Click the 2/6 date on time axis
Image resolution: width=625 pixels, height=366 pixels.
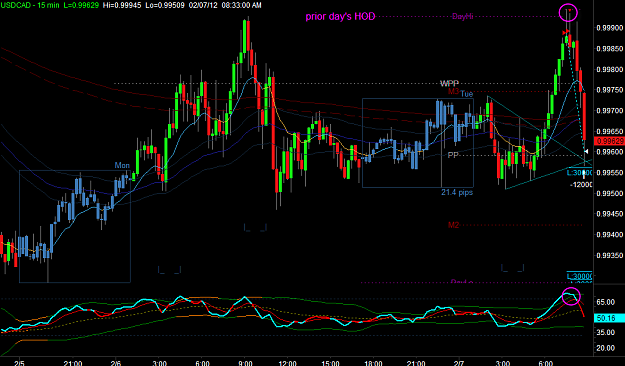[116, 363]
